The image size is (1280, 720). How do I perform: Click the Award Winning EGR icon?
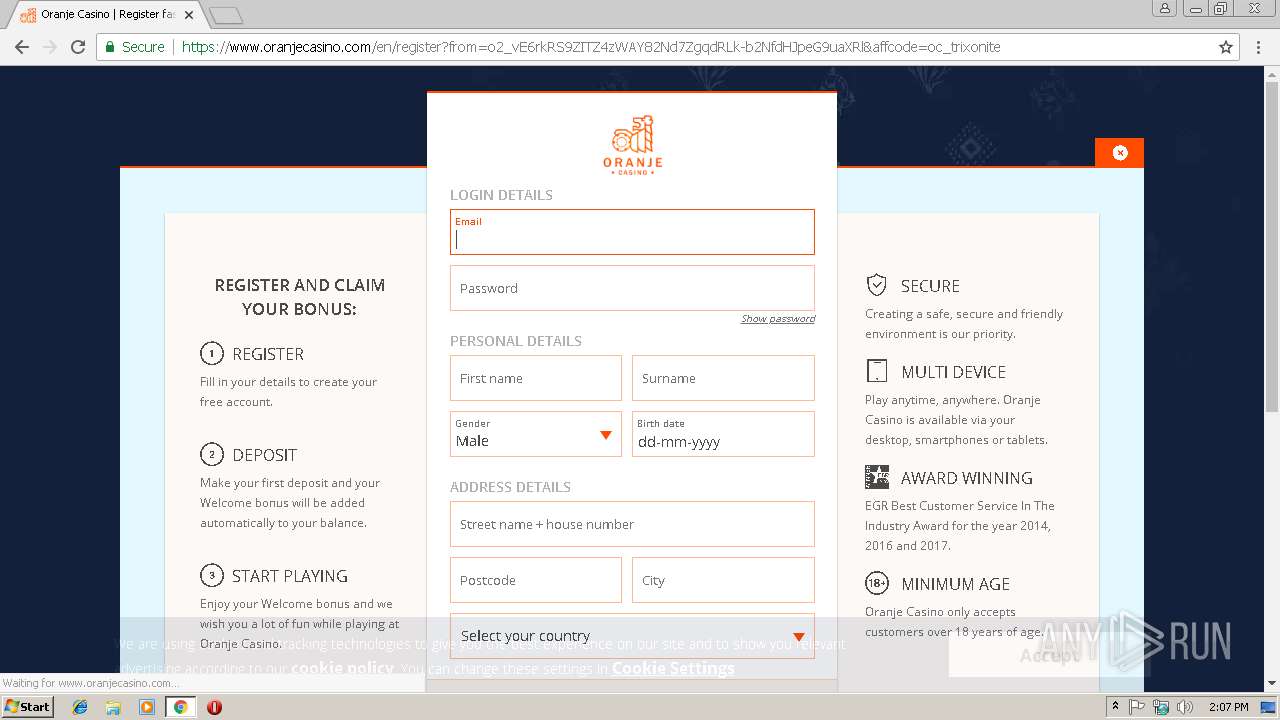point(876,477)
